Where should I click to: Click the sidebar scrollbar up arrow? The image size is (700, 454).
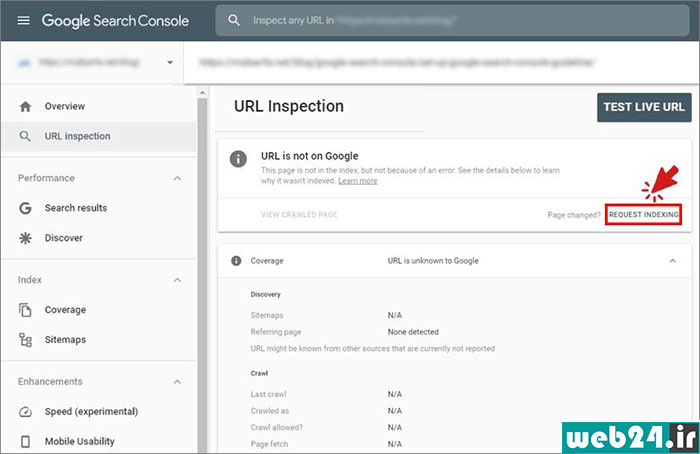tap(202, 93)
